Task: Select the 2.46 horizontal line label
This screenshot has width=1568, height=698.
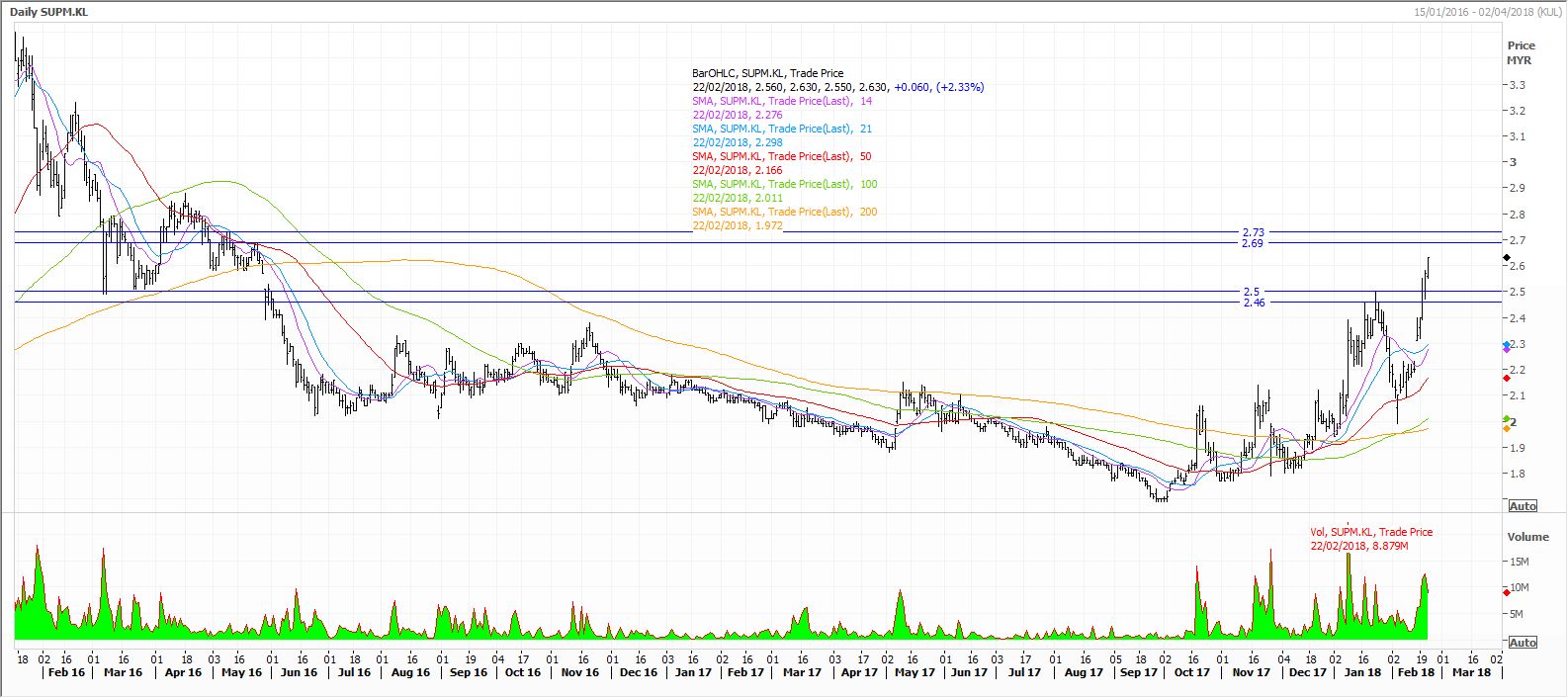Action: (x=1252, y=303)
